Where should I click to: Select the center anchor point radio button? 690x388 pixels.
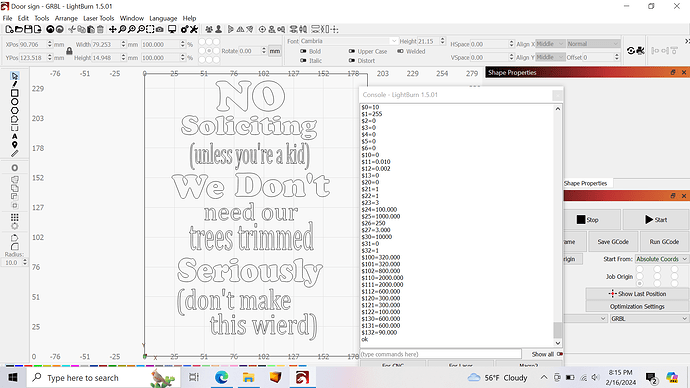tap(209, 51)
